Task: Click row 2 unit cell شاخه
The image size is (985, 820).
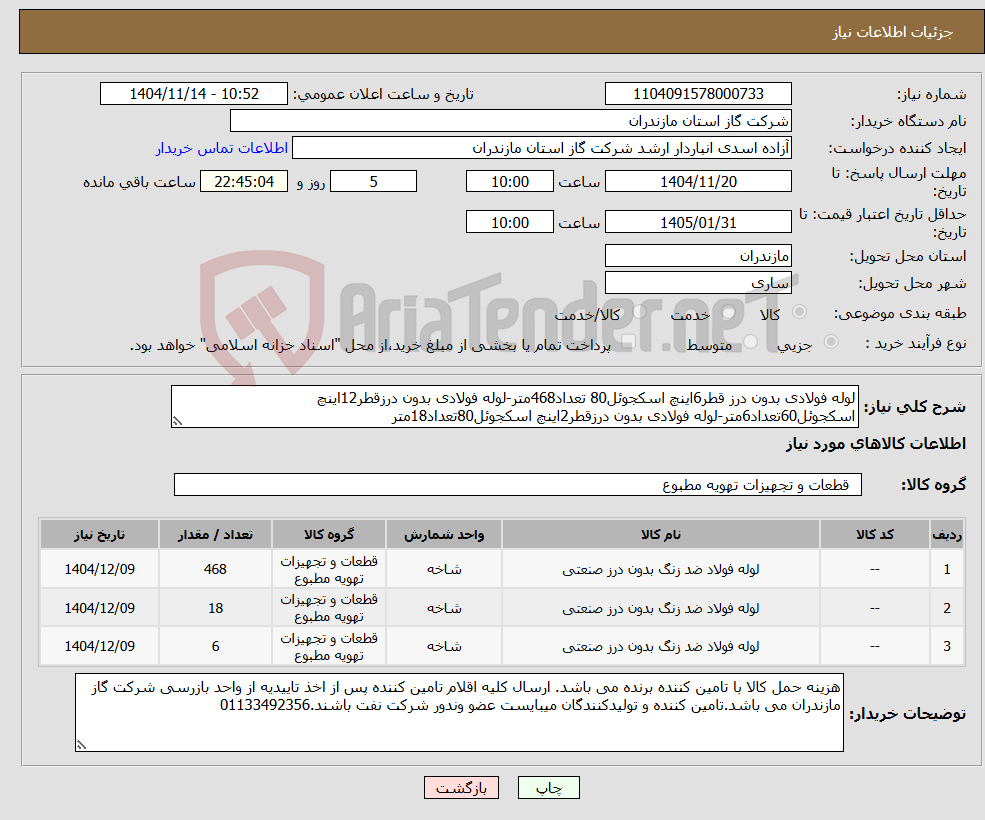Action: (444, 608)
